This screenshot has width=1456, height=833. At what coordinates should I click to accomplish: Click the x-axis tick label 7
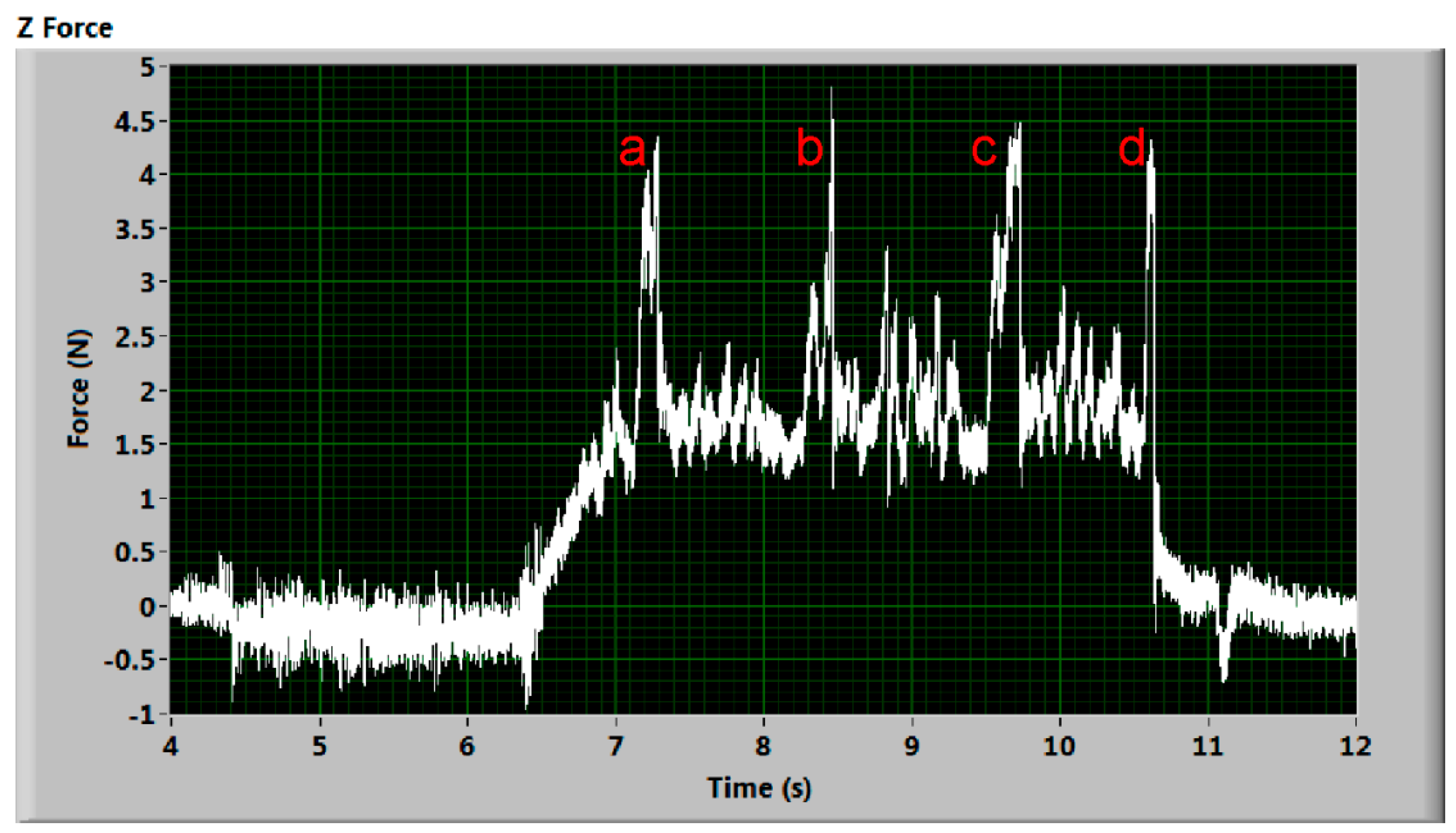(616, 746)
